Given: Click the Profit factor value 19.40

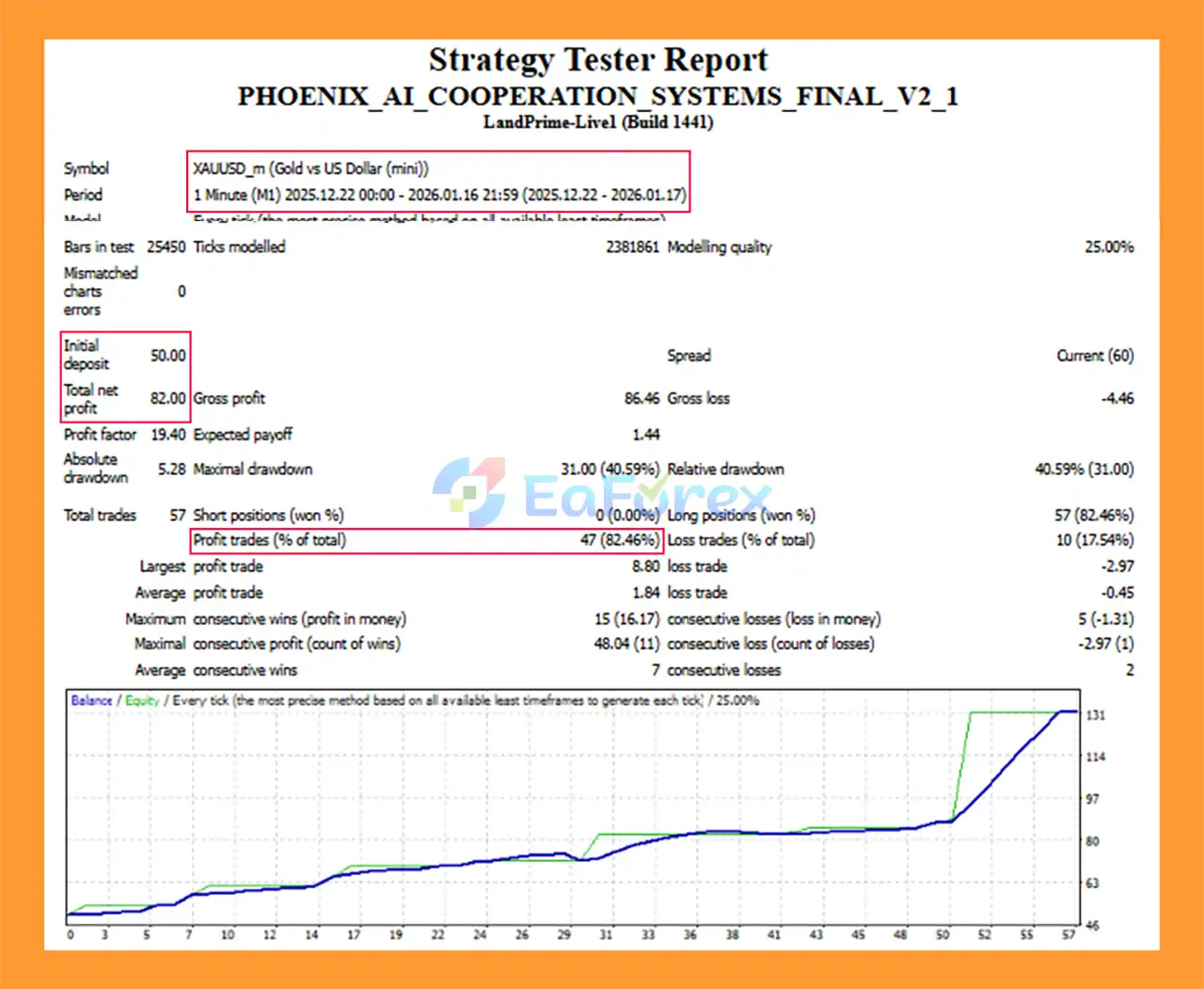Looking at the screenshot, I should [x=168, y=435].
